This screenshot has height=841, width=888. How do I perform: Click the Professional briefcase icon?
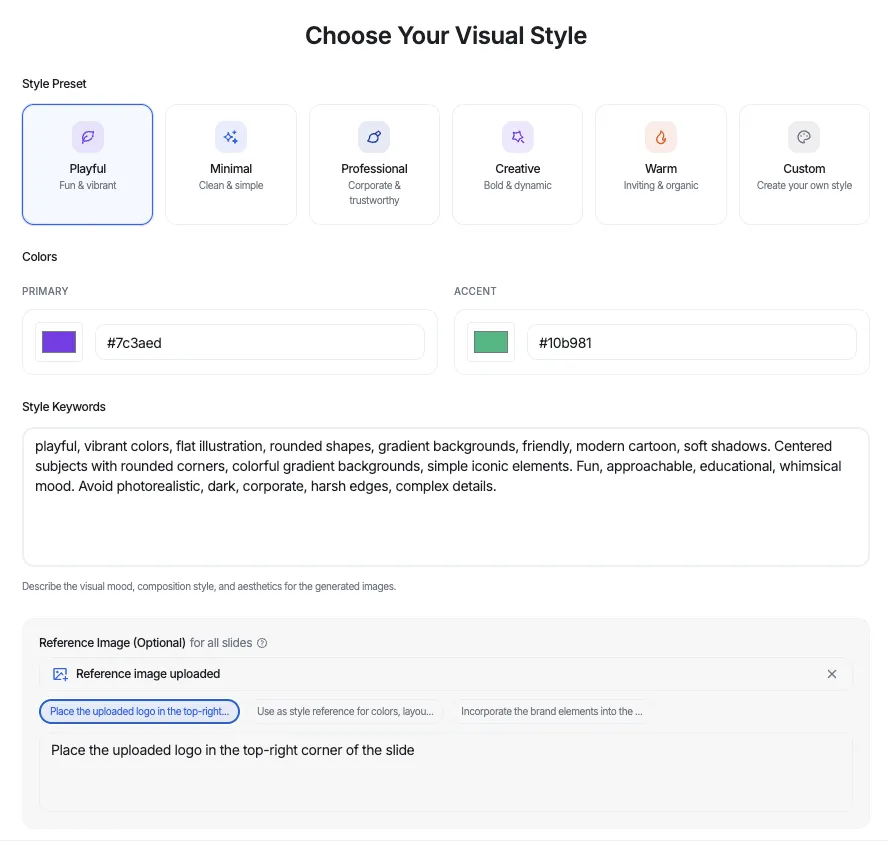[374, 137]
